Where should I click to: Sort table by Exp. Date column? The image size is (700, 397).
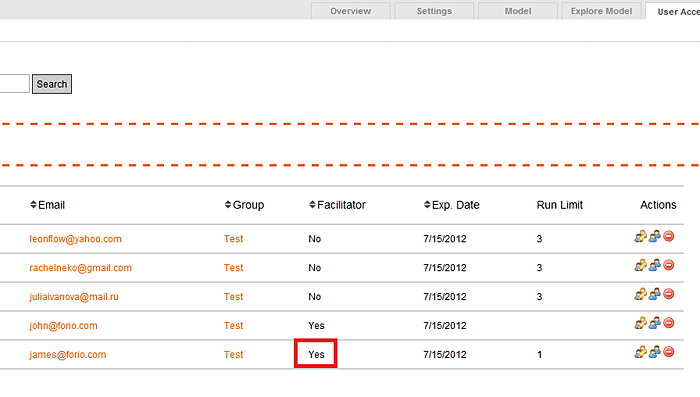point(451,205)
